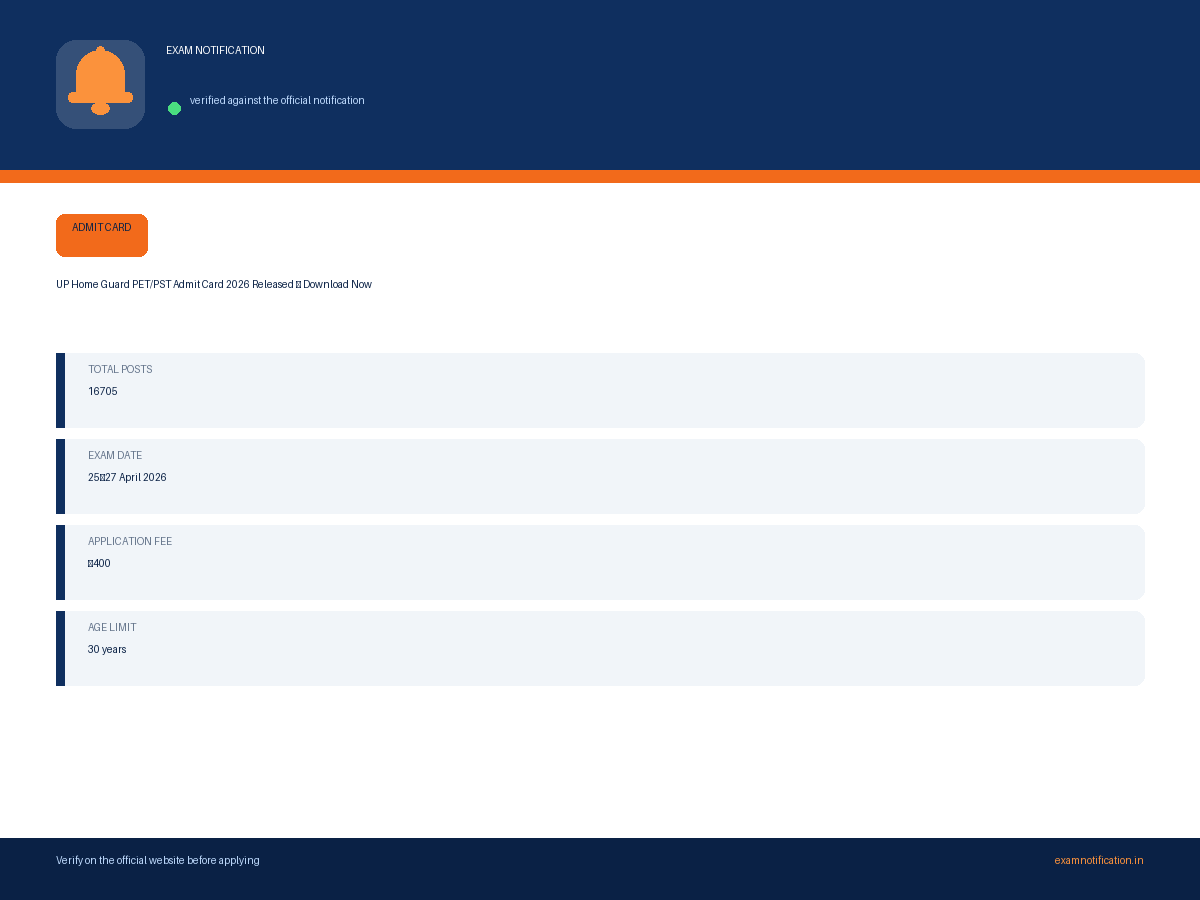Screen dimensions: 1200x900
Task: Open the examnotification.in footer link
Action: [x=1098, y=860]
